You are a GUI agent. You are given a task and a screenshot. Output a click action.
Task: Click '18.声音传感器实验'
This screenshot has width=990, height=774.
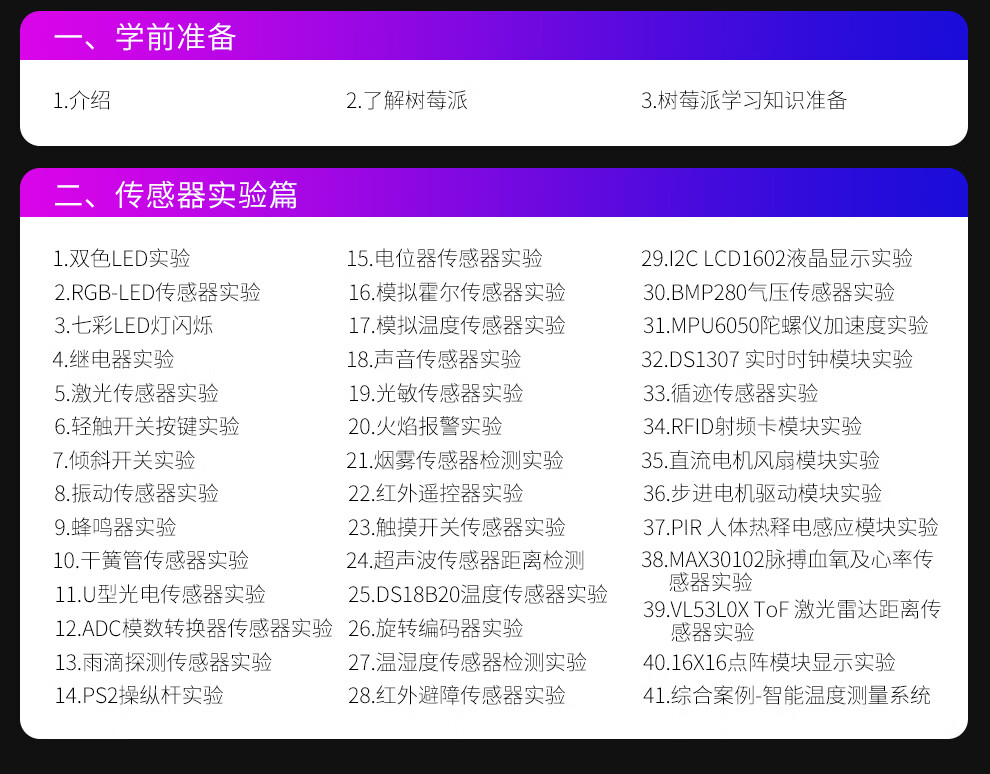[x=434, y=359]
